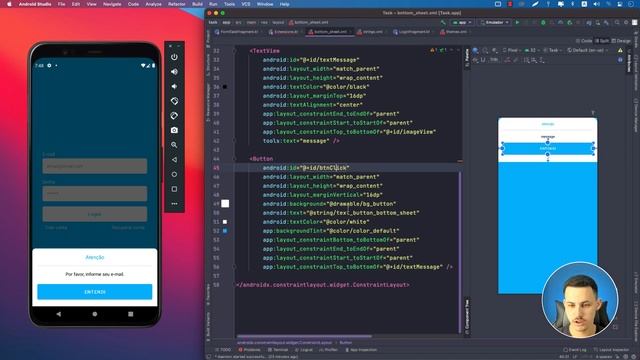Click the emulator zoom magnifier icon
The width and height of the screenshot is (640, 360).
174,145
